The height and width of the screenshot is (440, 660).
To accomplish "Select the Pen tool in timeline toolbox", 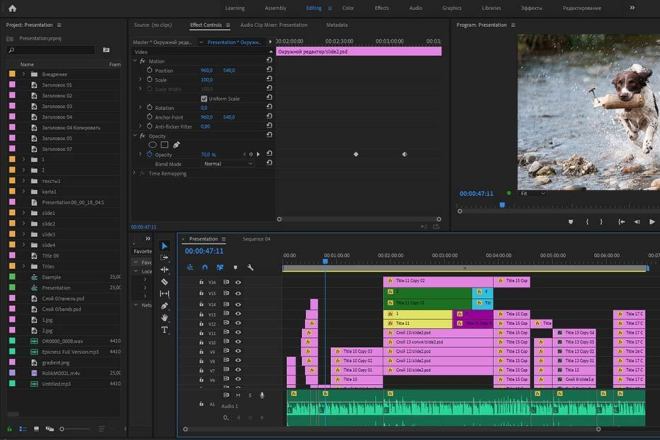I will coord(164,306).
